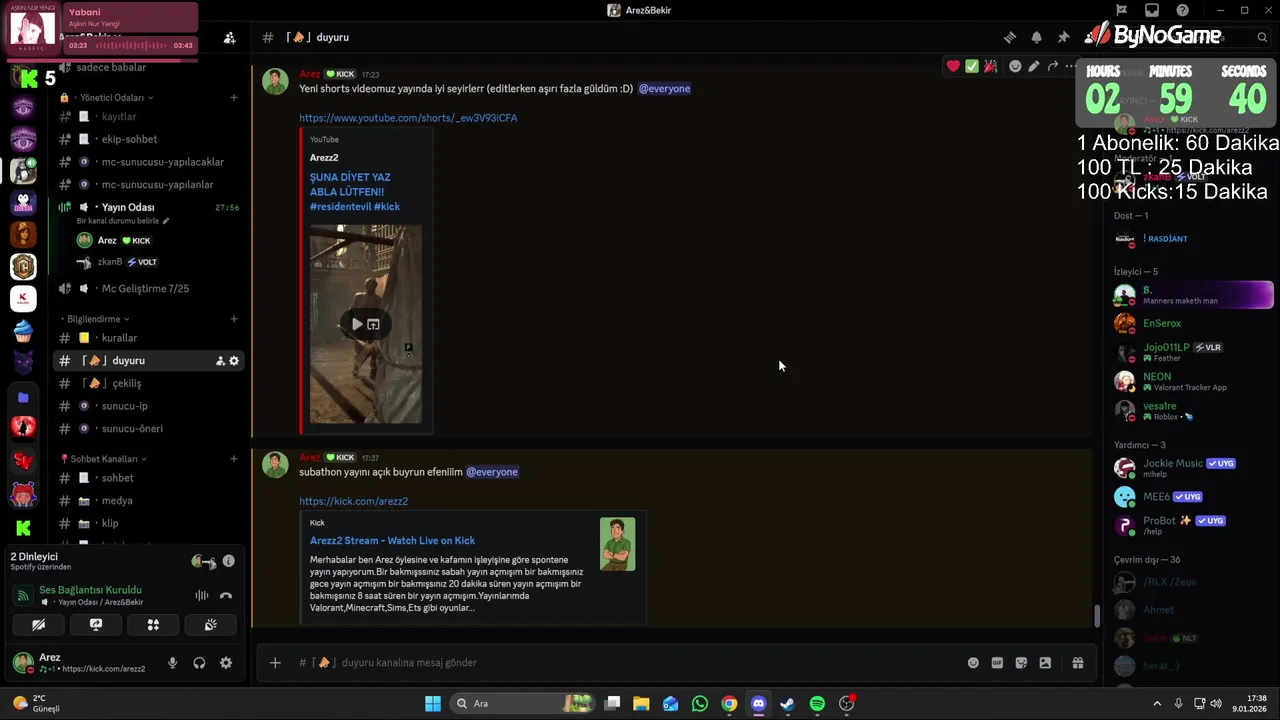Add channel to Sohbet Kanalları category
This screenshot has width=1280, height=720.
[x=233, y=458]
